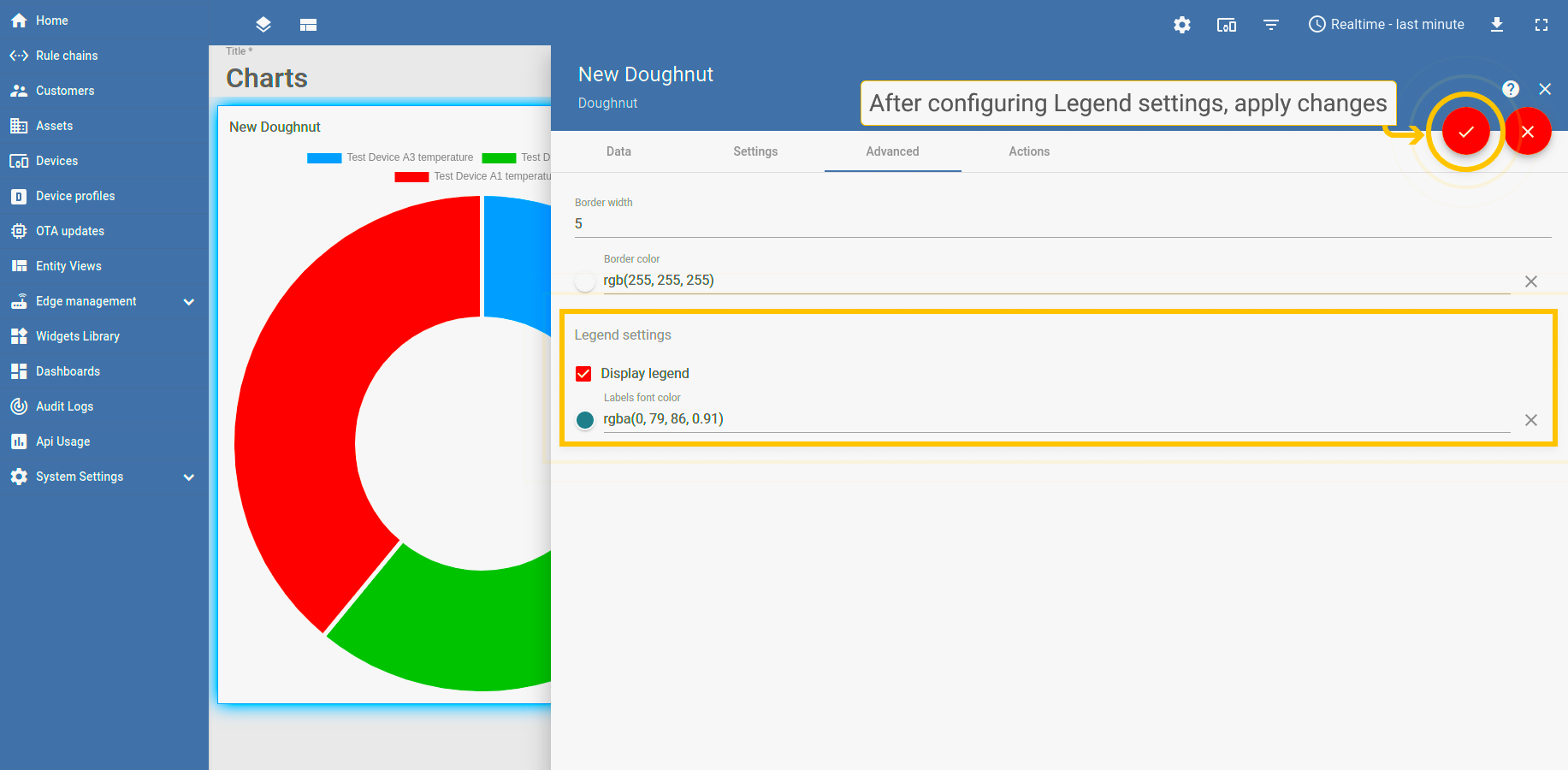1568x770 pixels.
Task: Toggle Test Device A1 temperature legend item
Action: [472, 176]
